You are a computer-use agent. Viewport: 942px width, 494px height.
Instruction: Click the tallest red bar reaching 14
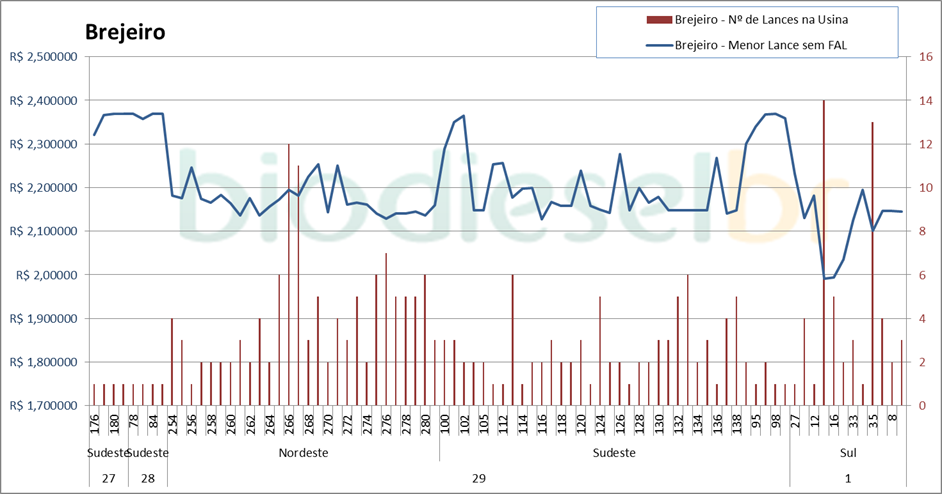pos(824,250)
